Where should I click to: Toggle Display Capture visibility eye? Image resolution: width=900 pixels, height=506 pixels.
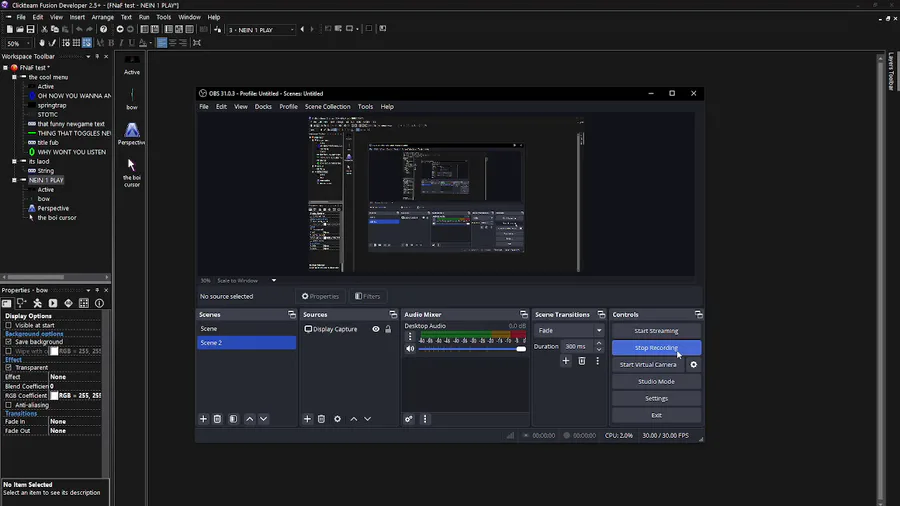376,329
